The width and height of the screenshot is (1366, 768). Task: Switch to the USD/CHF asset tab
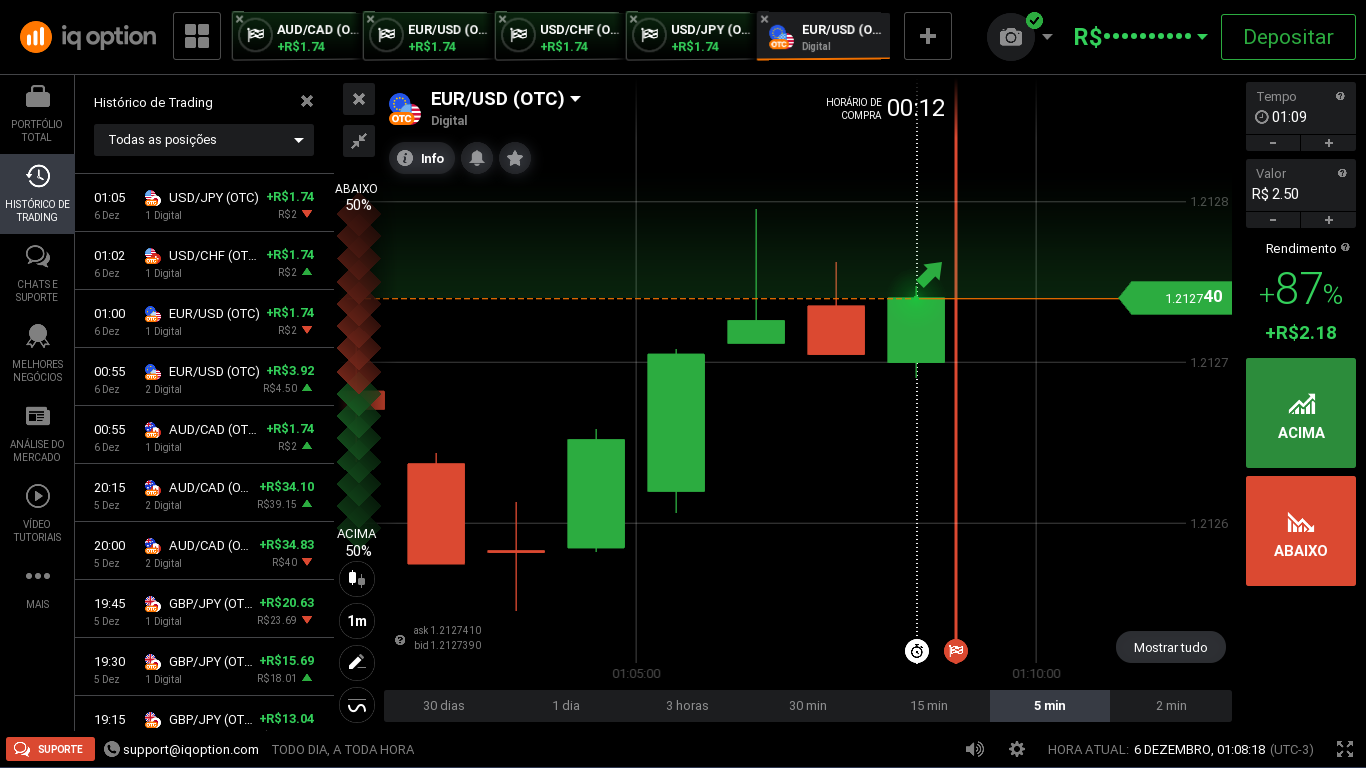[x=561, y=37]
